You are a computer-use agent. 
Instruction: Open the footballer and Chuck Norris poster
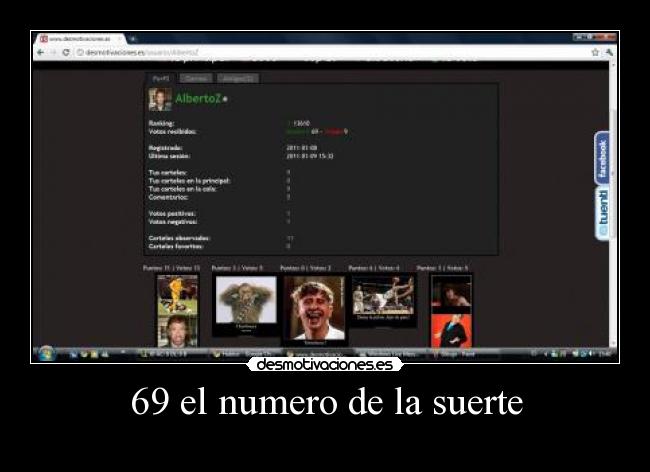[x=177, y=311]
